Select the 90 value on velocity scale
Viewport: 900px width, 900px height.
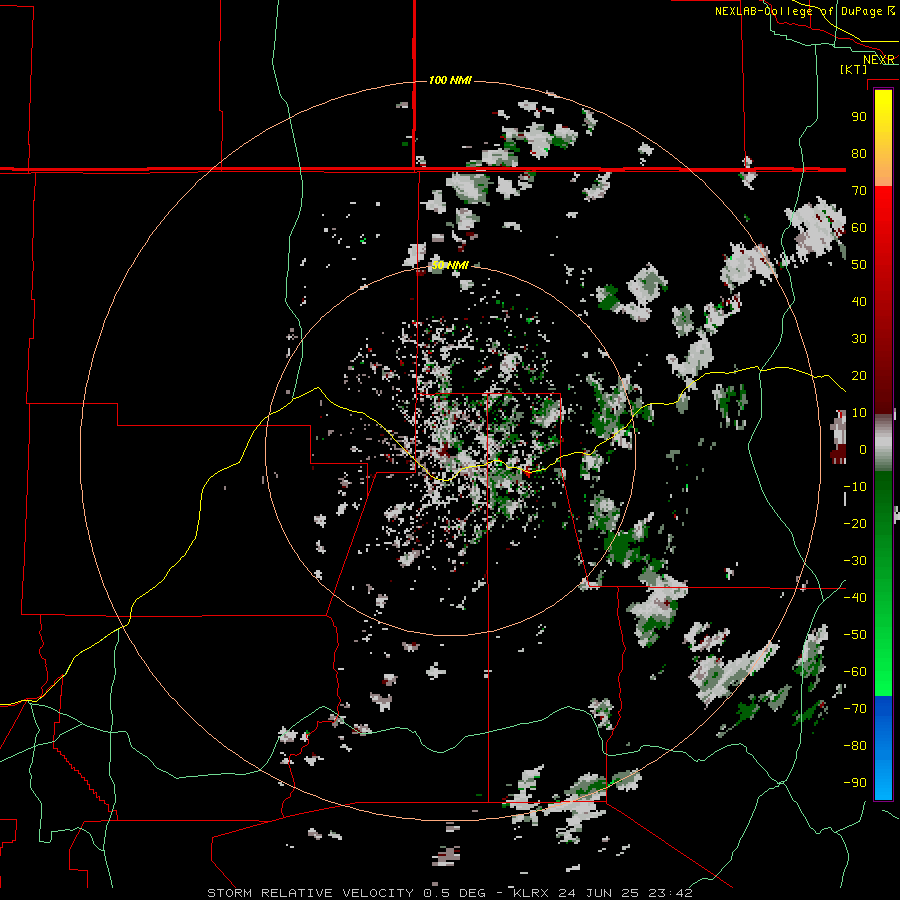click(859, 117)
